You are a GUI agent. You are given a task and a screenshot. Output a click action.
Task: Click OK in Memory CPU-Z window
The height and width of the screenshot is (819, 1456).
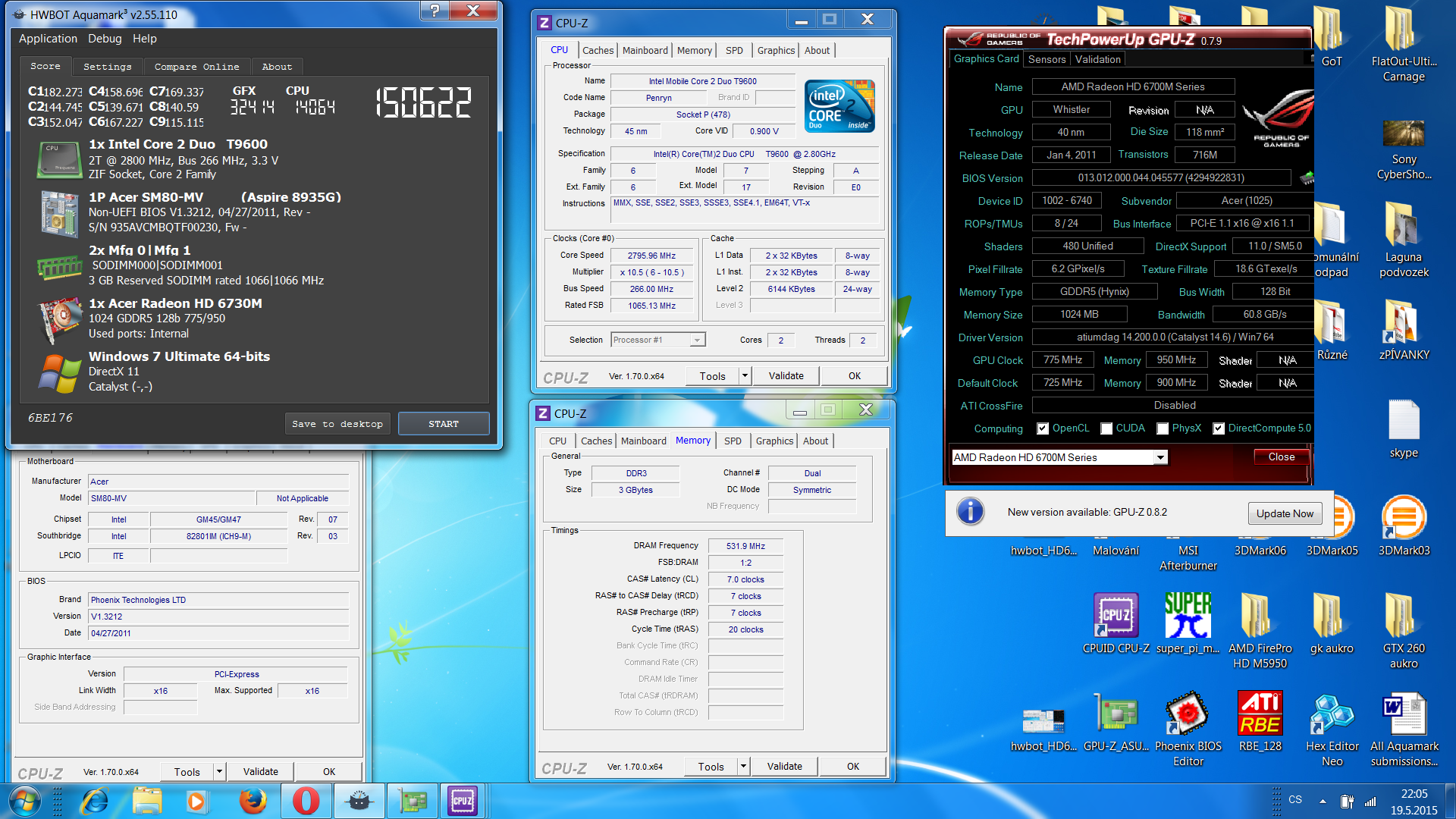[852, 766]
